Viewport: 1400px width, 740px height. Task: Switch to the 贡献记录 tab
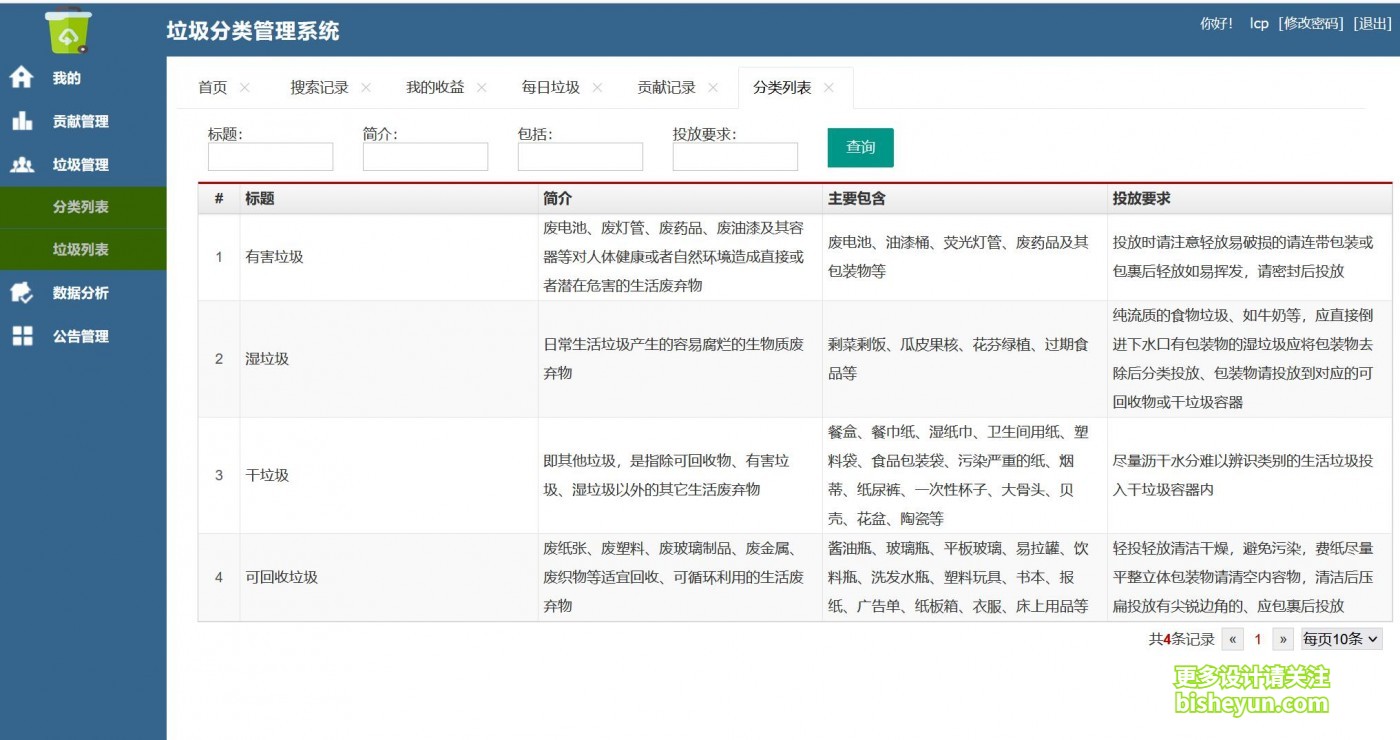tap(667, 88)
